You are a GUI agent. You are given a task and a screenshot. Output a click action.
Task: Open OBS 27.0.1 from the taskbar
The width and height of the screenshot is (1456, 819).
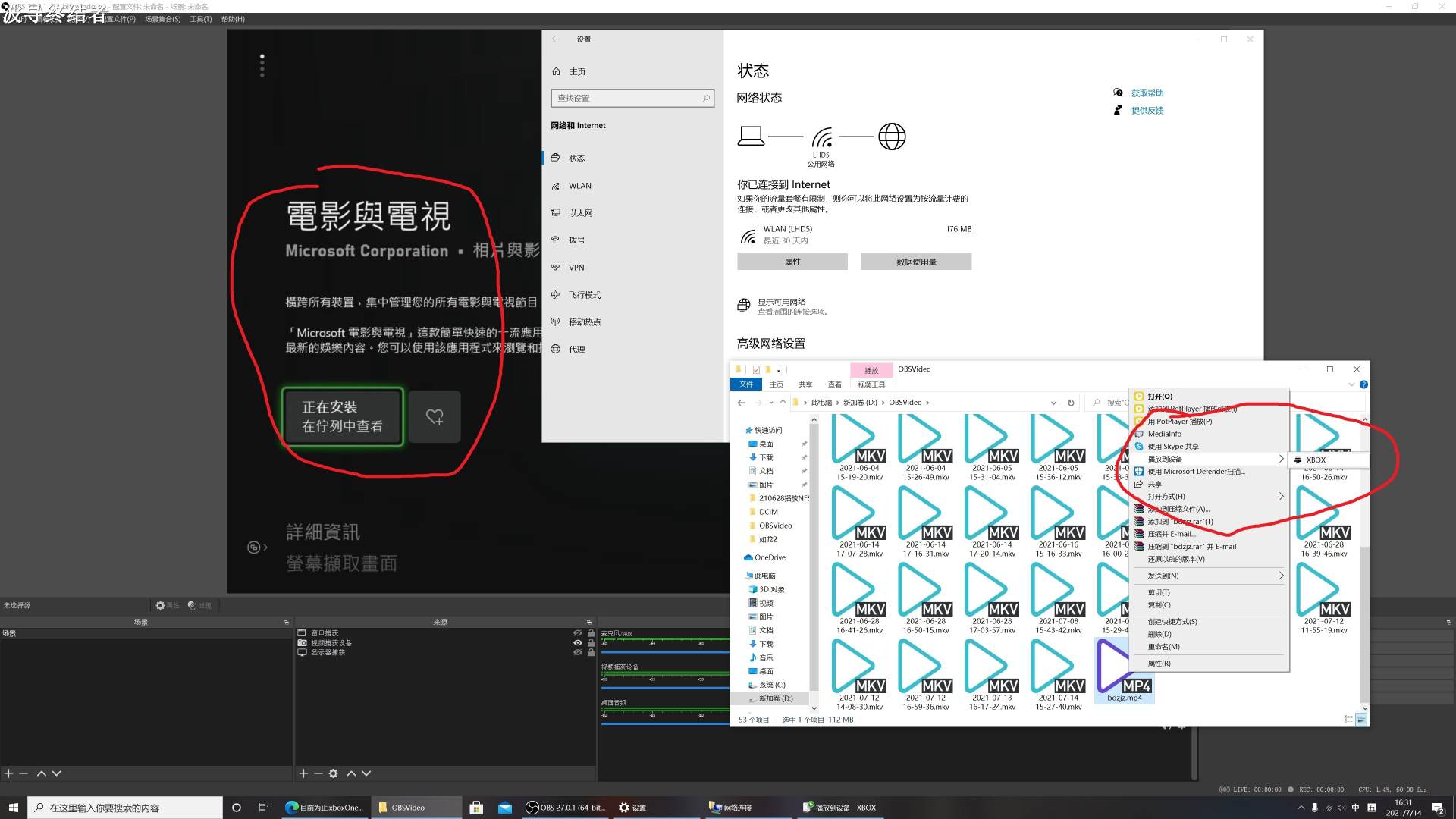point(565,807)
